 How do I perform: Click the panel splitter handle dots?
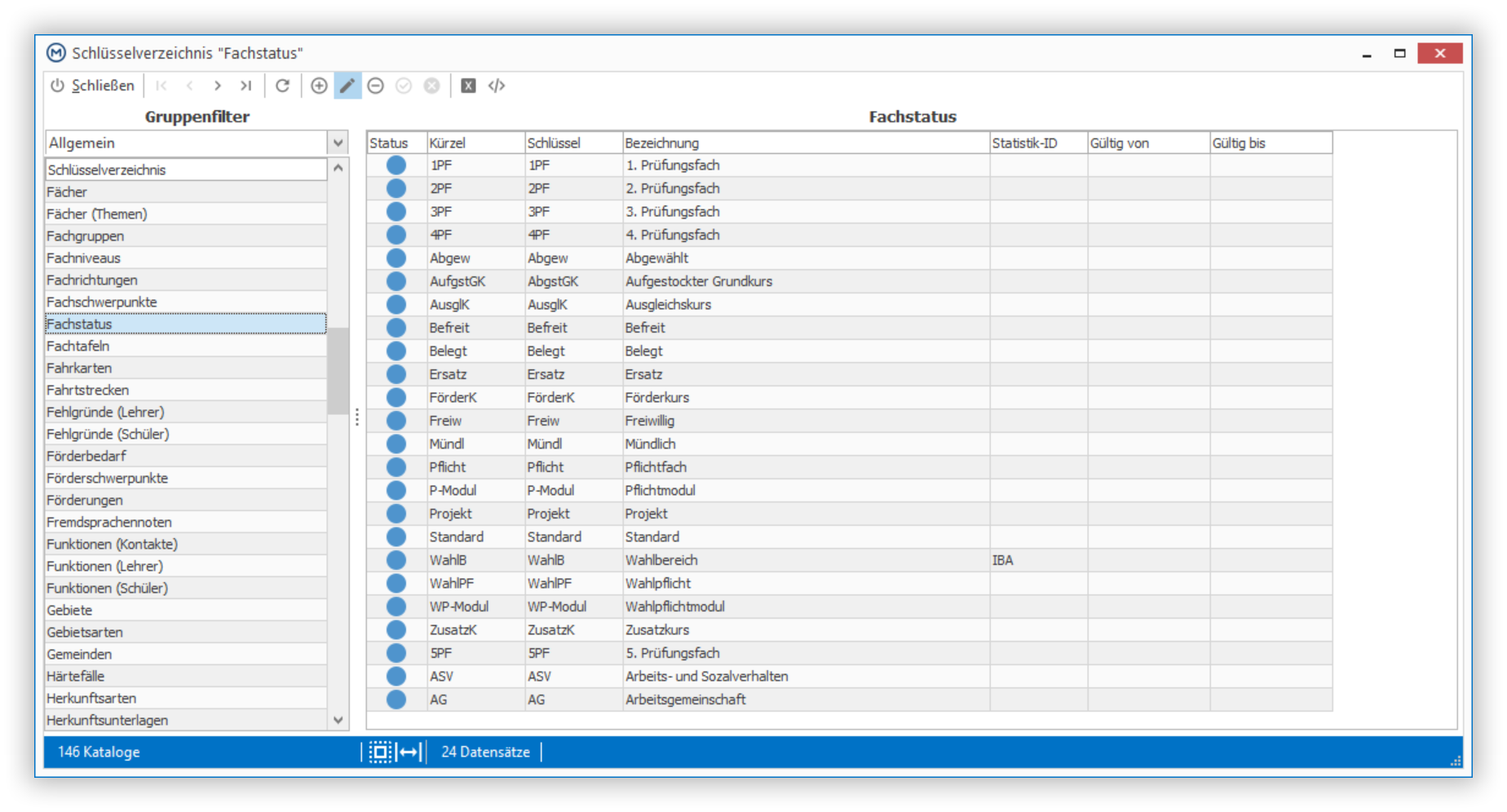click(x=357, y=418)
